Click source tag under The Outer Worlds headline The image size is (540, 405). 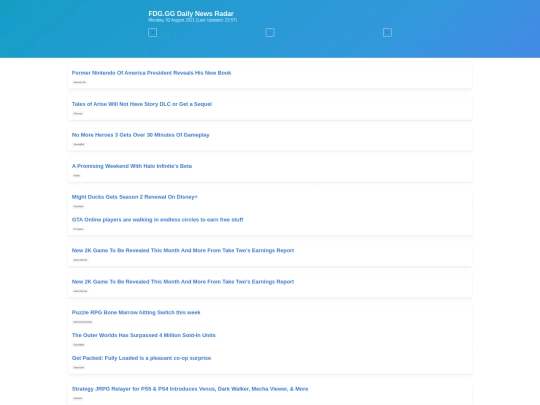click(x=79, y=345)
